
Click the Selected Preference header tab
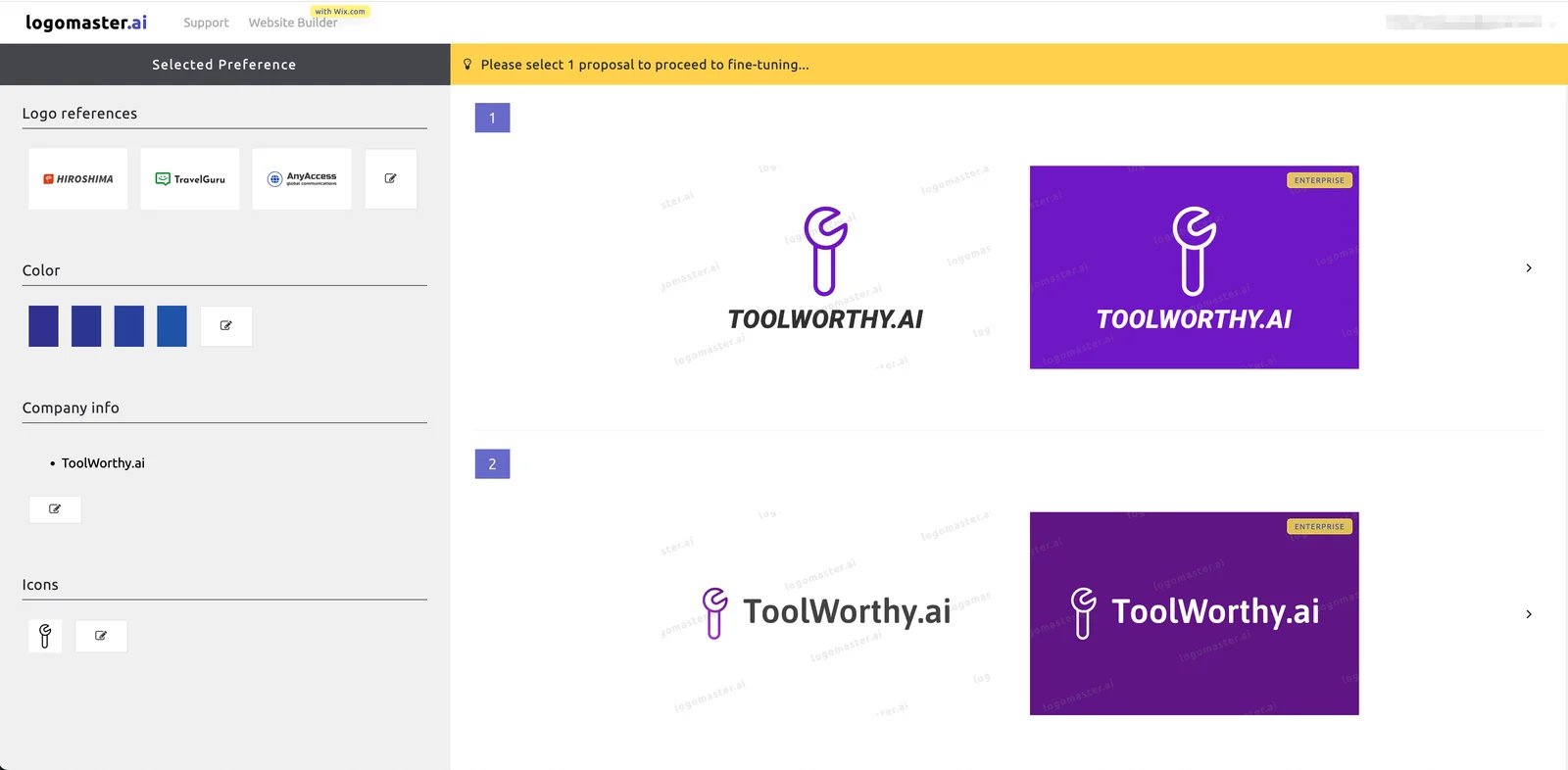(x=224, y=65)
